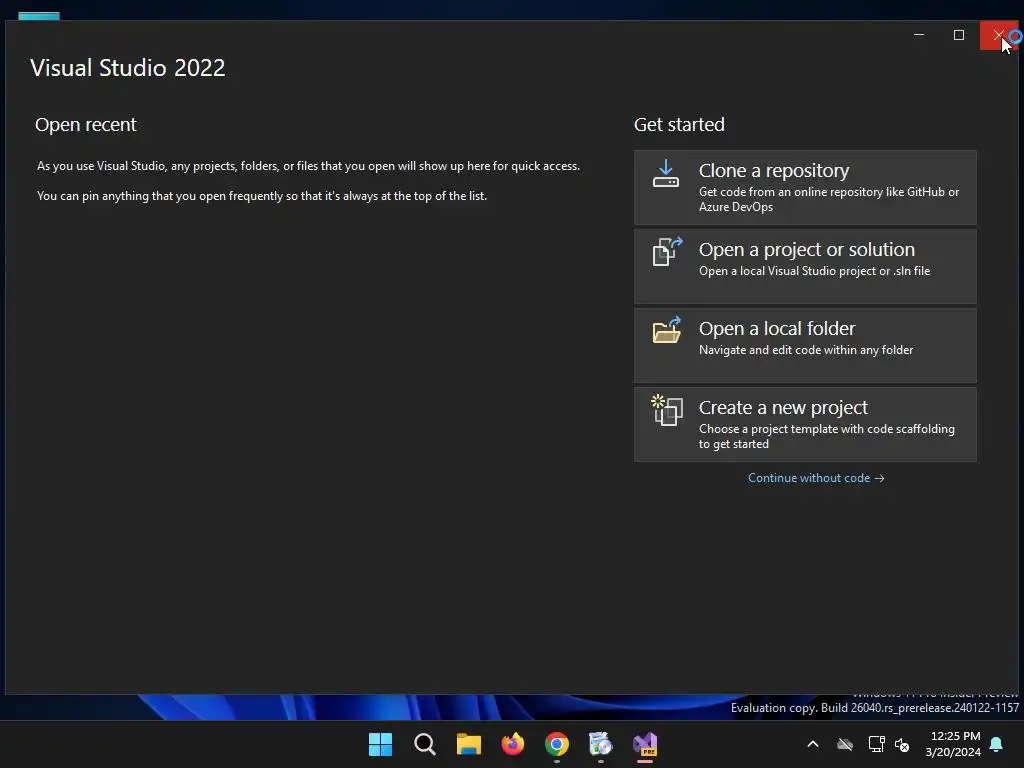Viewport: 1024px width, 768px height.
Task: Open the notifications bell icon
Action: point(997,744)
